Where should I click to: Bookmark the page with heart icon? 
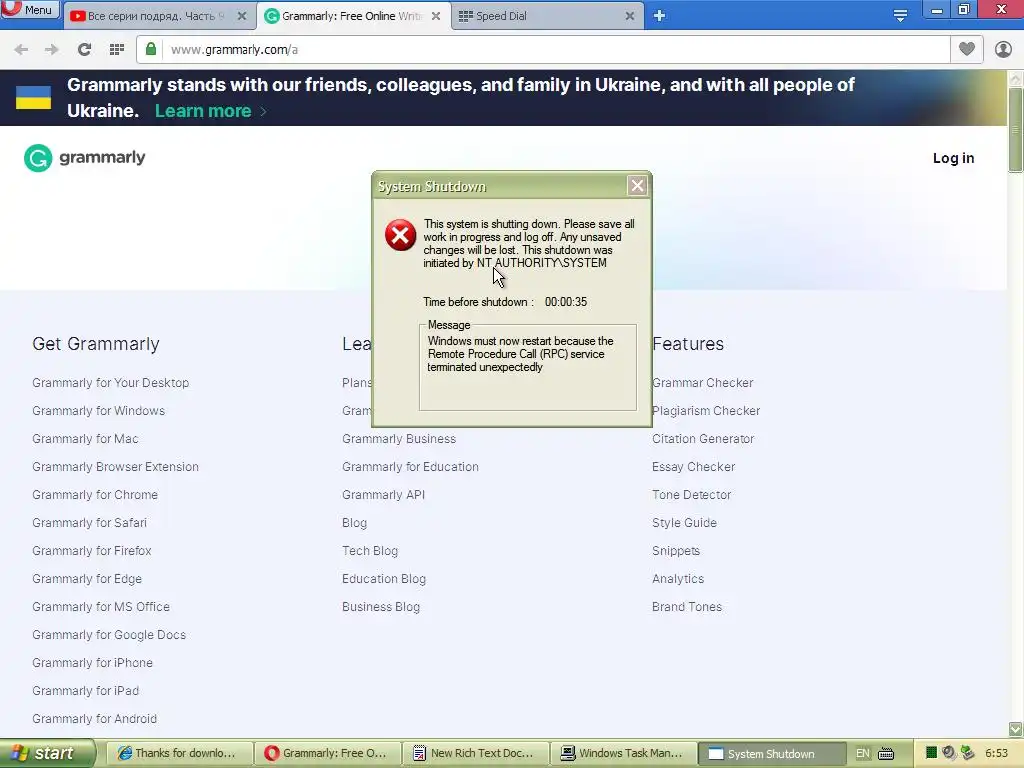click(x=967, y=49)
